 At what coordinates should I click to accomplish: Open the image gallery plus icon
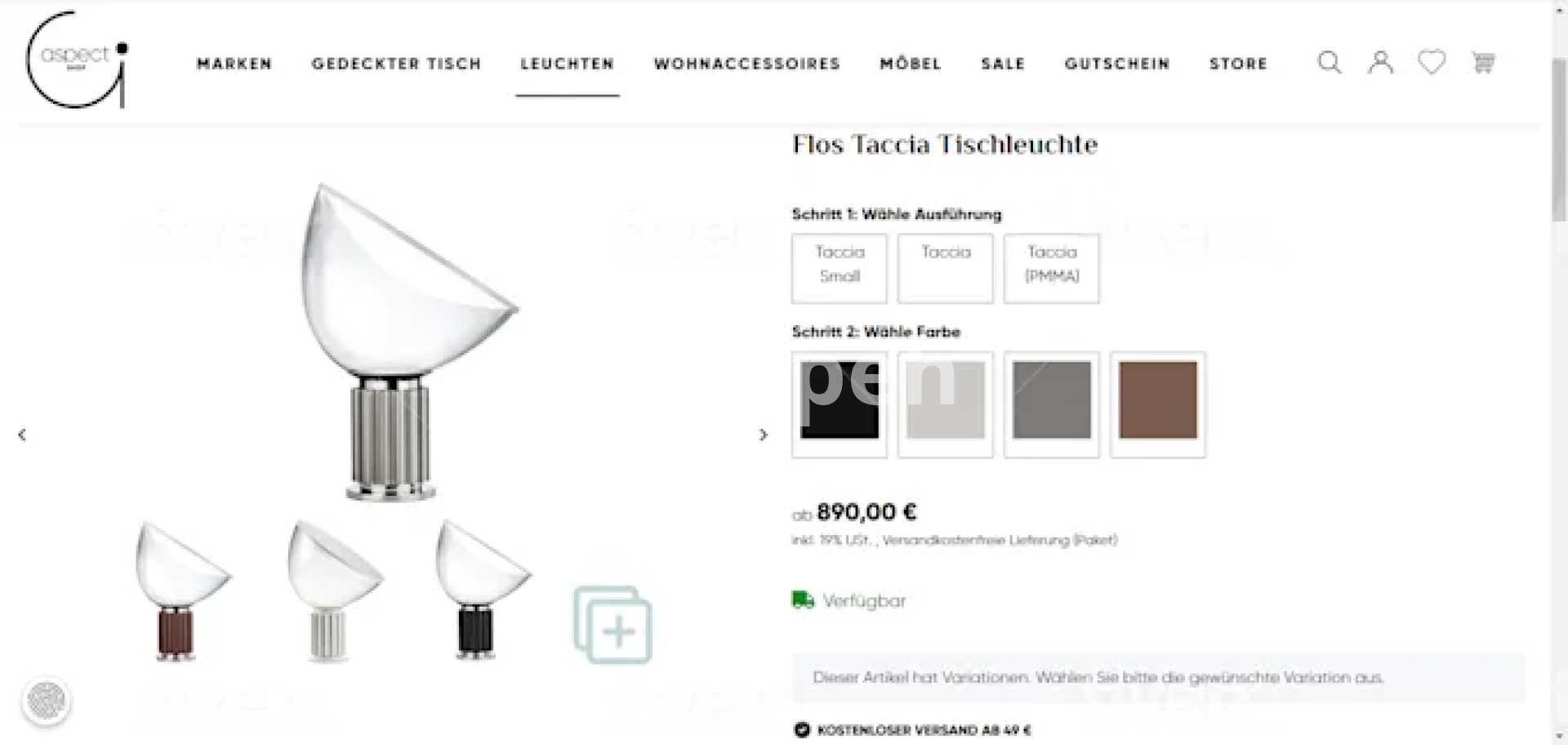click(612, 625)
